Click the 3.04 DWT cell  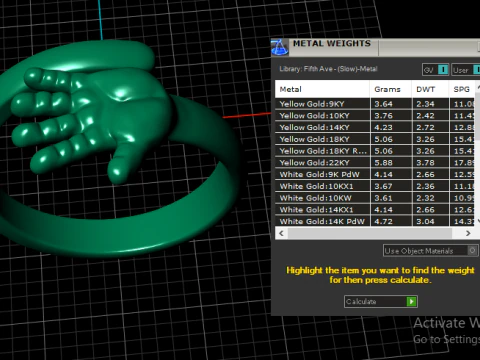pos(430,221)
